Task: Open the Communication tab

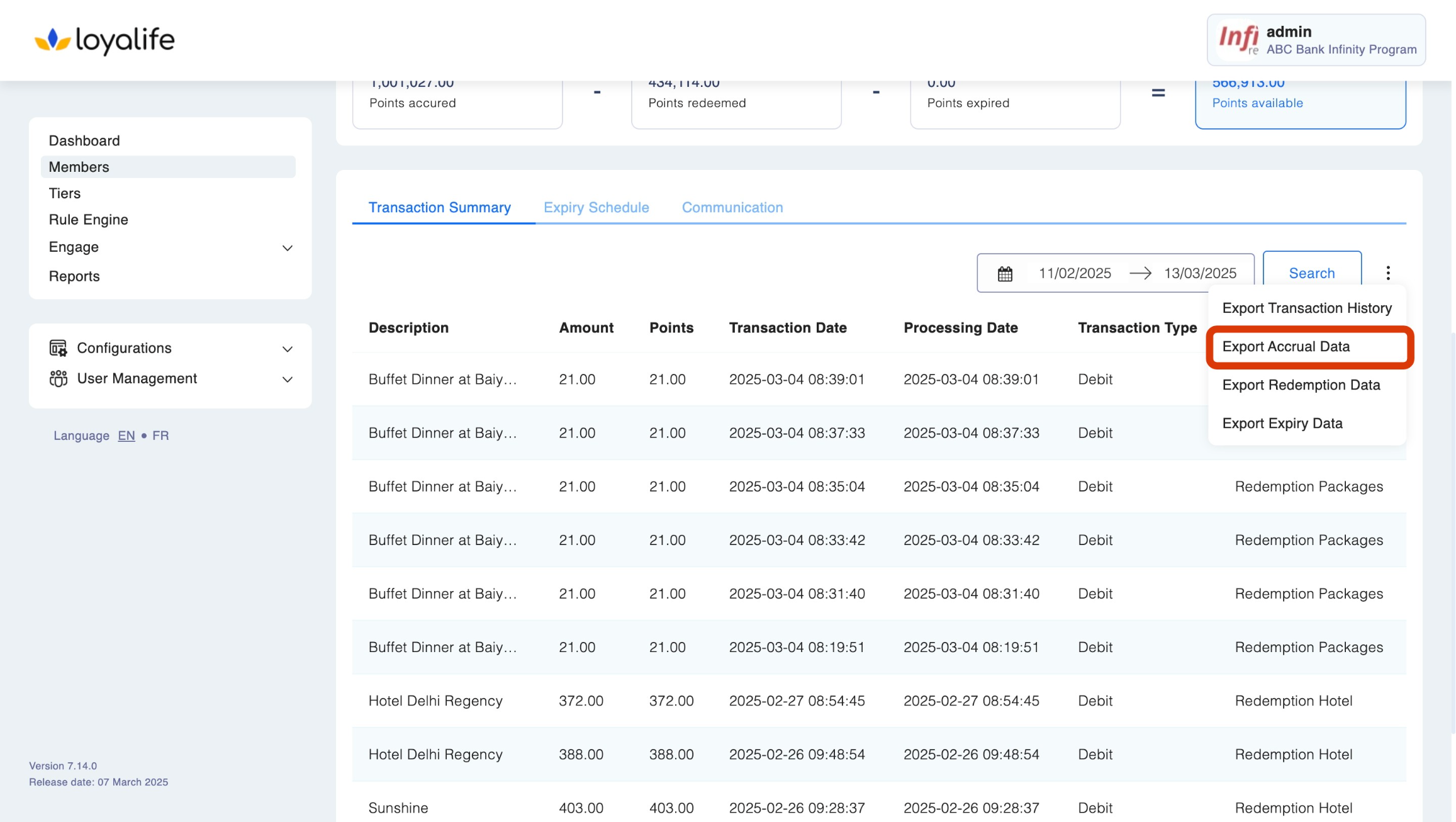Action: (x=732, y=207)
